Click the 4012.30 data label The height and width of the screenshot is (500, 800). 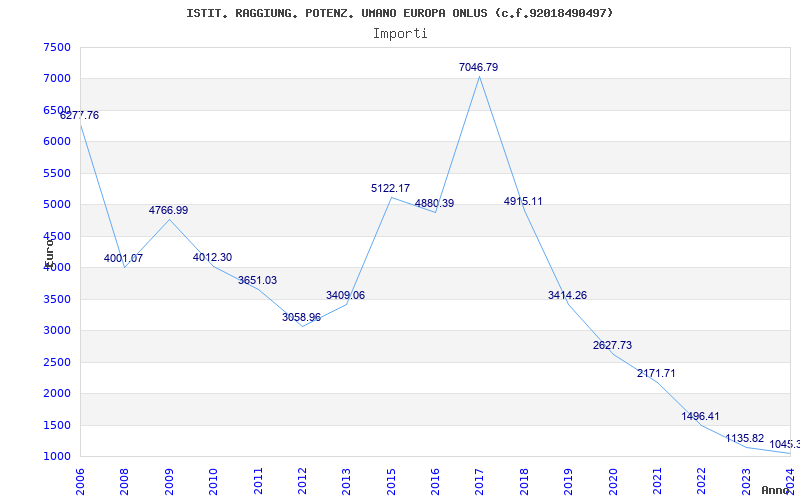(212, 257)
